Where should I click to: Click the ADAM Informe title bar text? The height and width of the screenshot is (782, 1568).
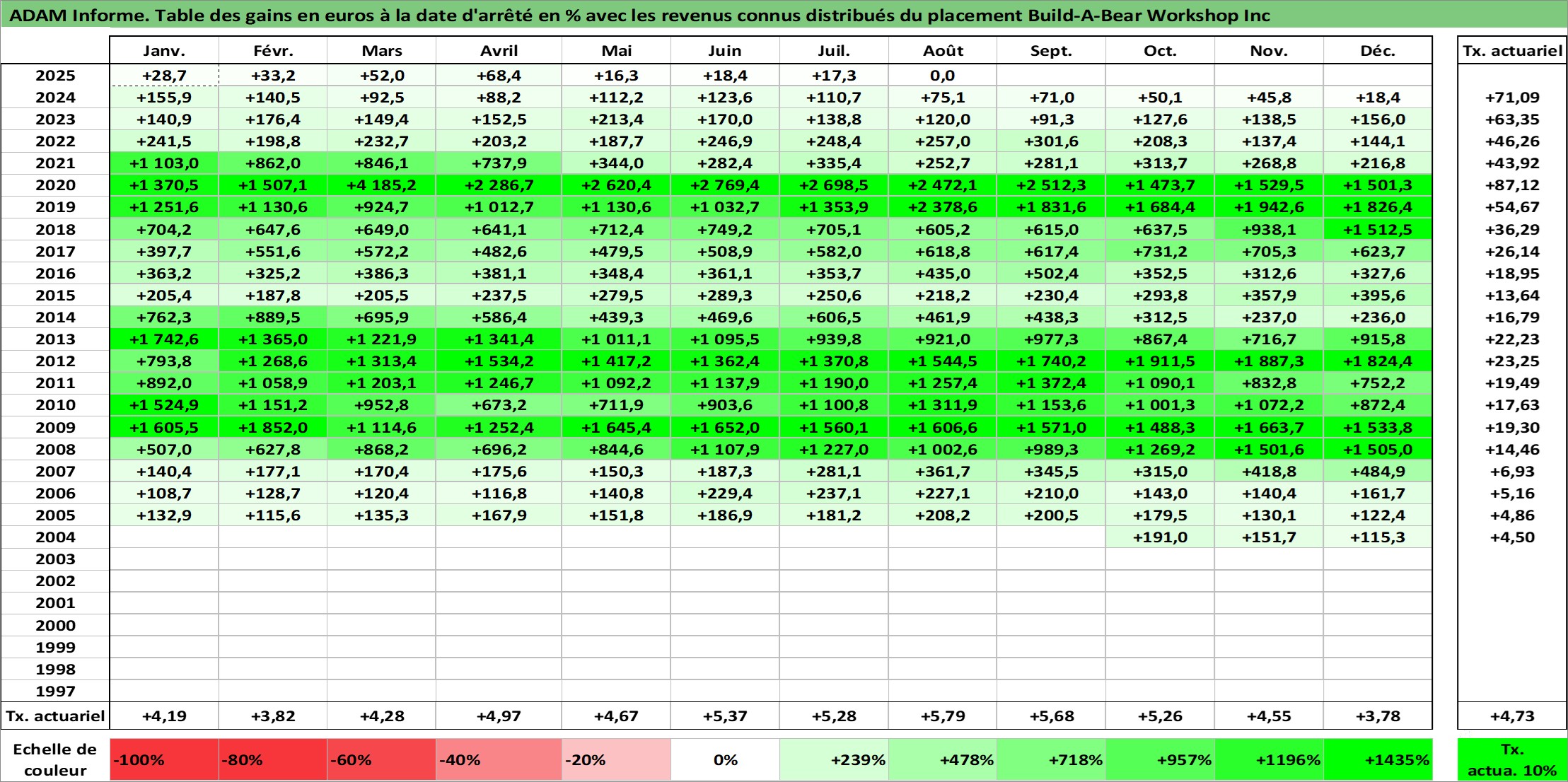point(639,16)
